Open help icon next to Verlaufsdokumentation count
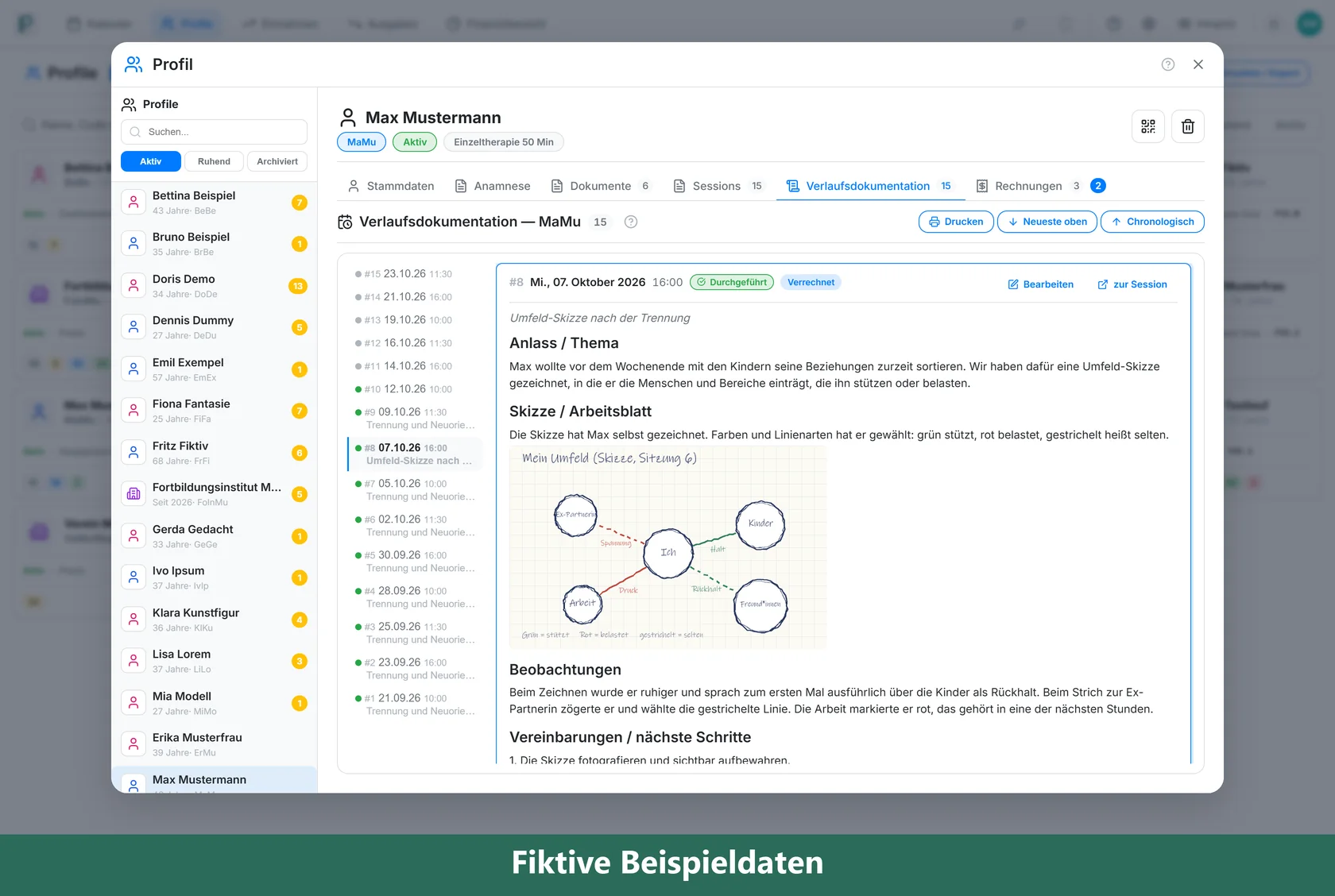 click(x=631, y=222)
